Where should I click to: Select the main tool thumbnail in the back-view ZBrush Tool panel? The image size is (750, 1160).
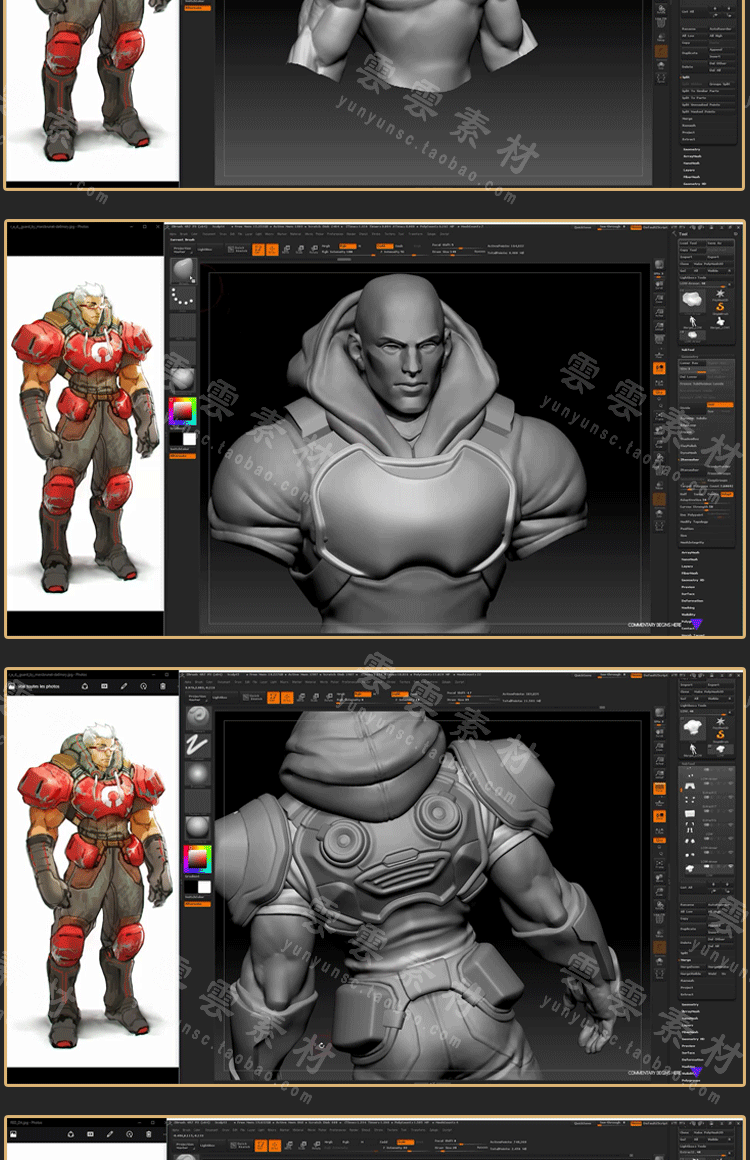click(x=693, y=728)
